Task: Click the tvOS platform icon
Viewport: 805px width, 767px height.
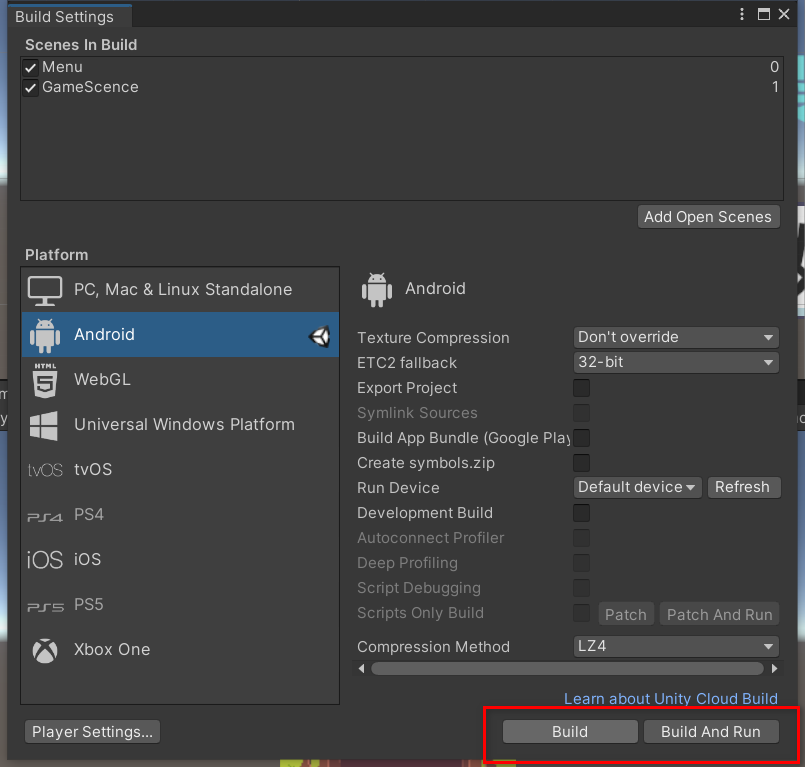Action: point(45,470)
